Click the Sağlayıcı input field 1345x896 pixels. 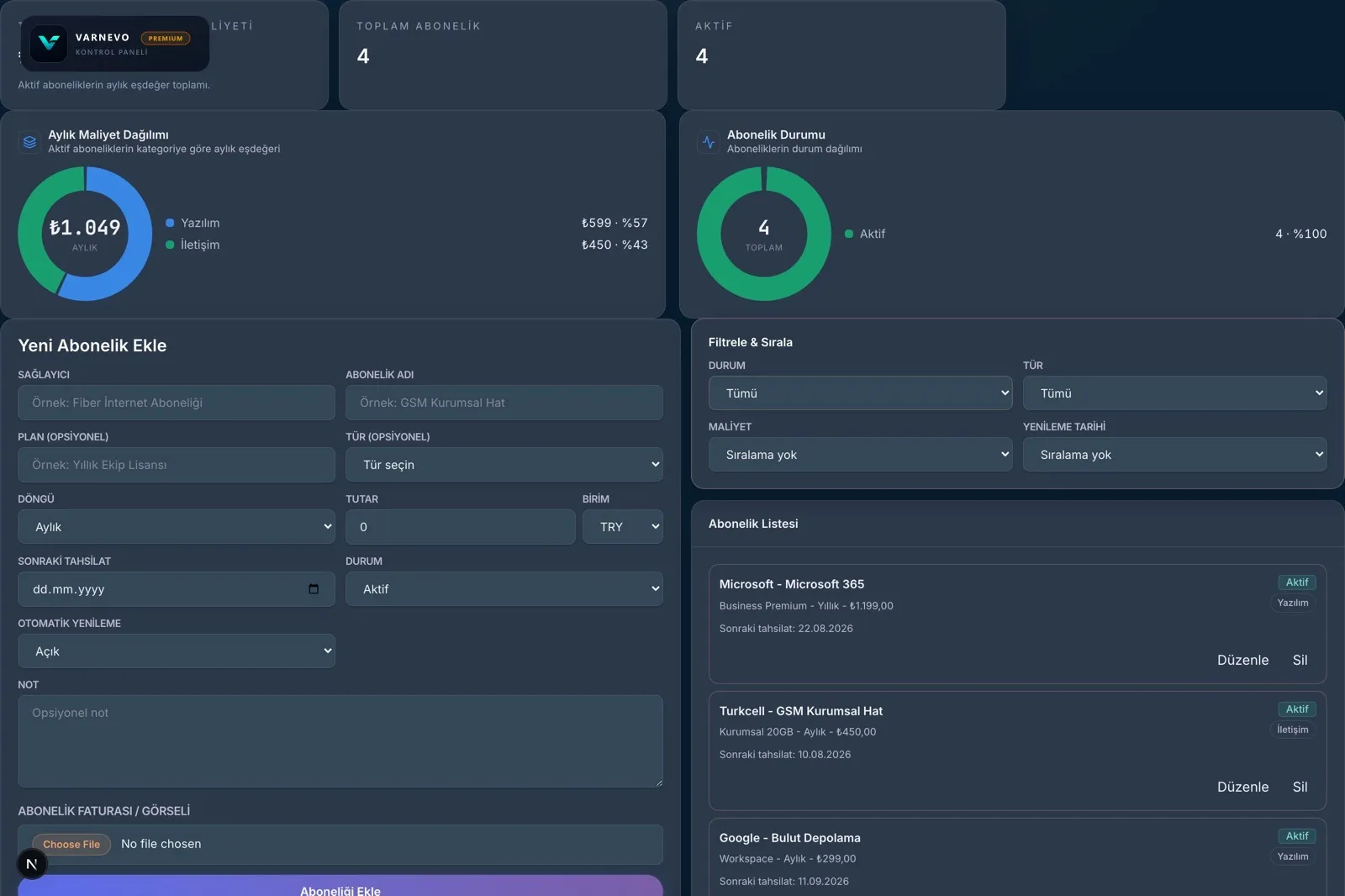pos(177,403)
